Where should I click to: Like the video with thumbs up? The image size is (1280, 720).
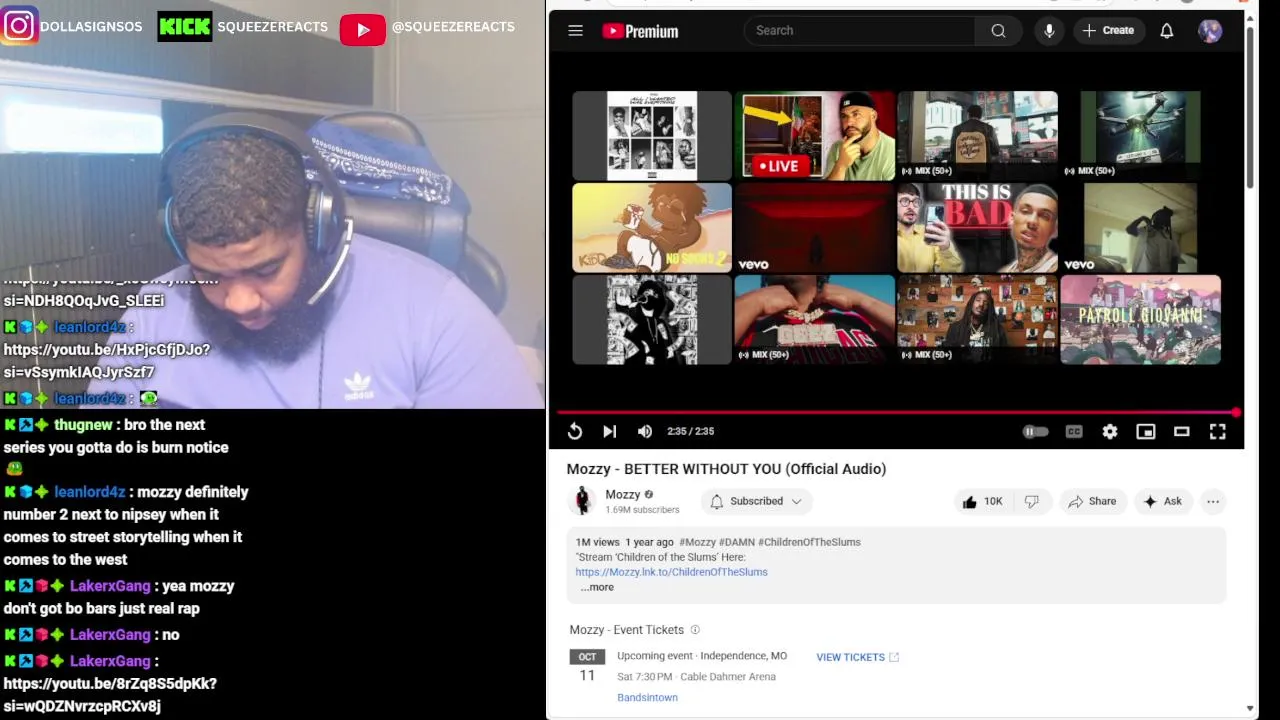[x=982, y=502]
